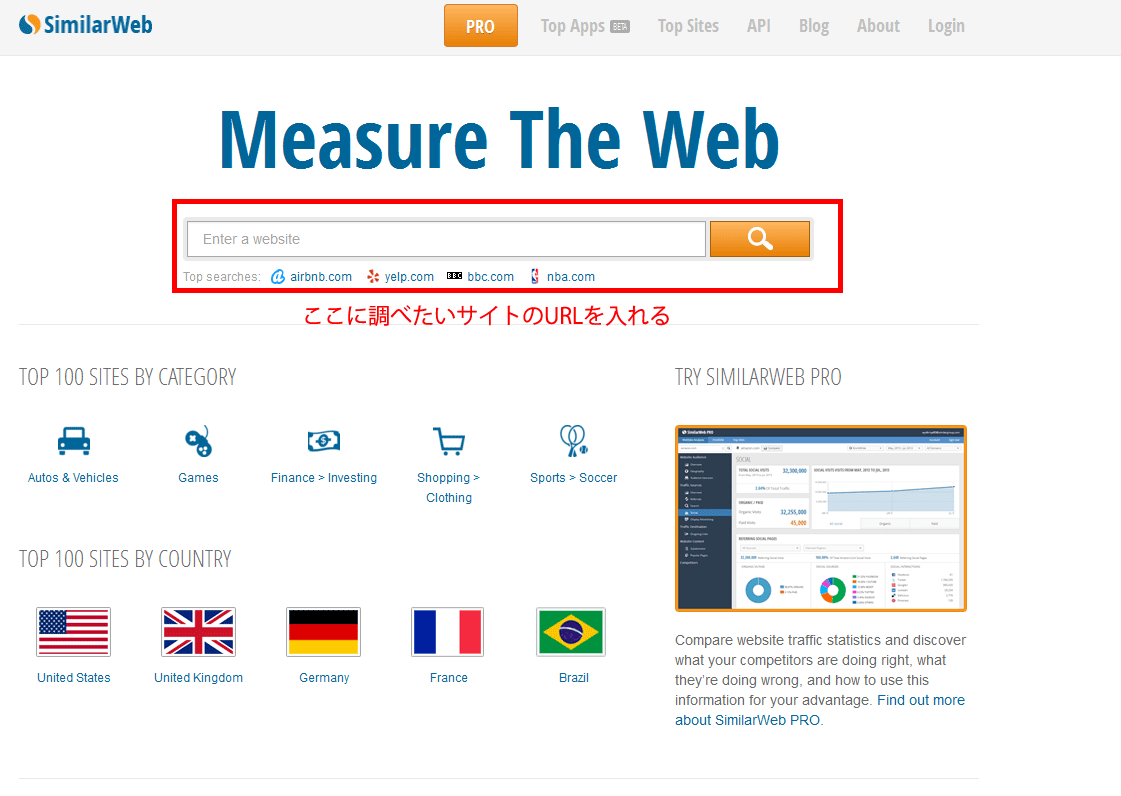This screenshot has height=796, width=1121.
Task: Click the TOP 100 SITES BY CATEGORY heading
Action: (x=127, y=377)
